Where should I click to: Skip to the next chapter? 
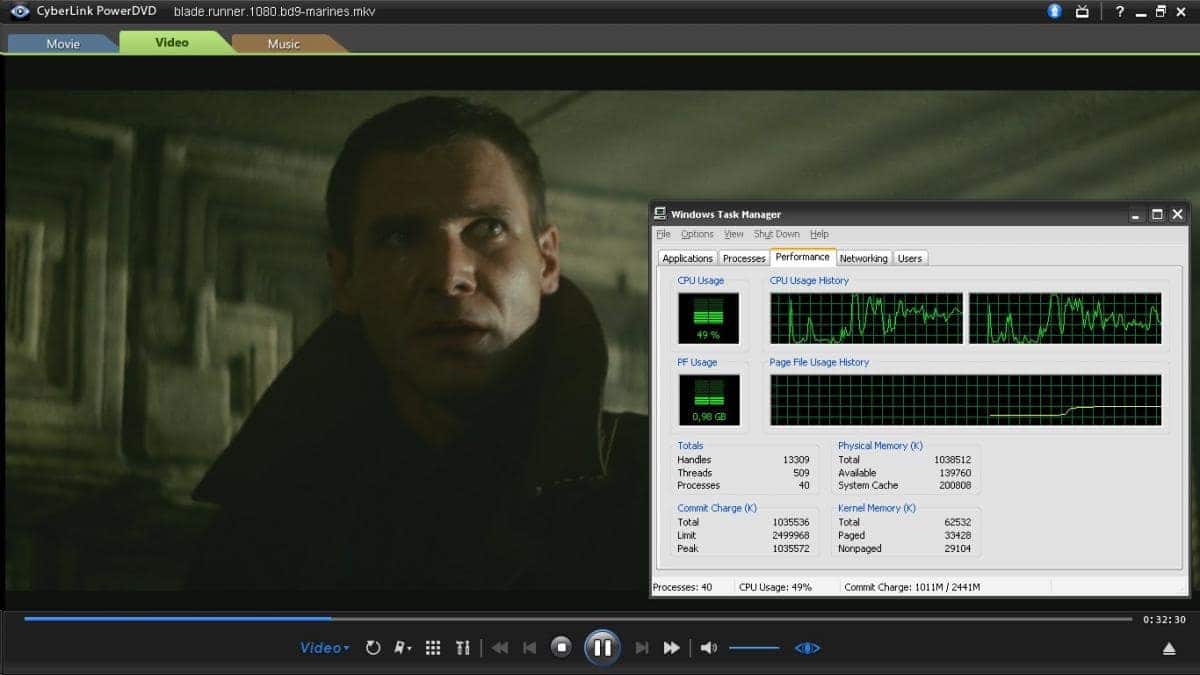pos(642,648)
